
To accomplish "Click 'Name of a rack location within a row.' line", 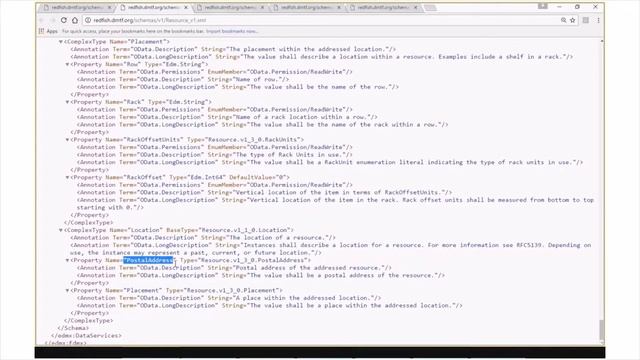I will (227, 117).
